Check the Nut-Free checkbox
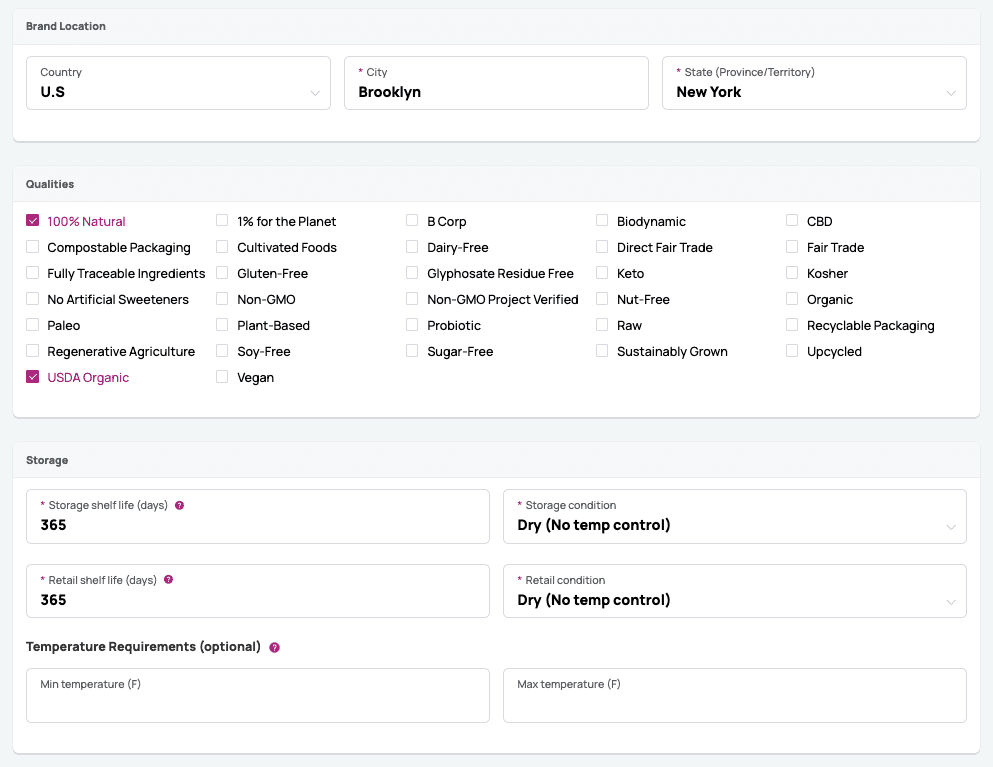 click(602, 298)
